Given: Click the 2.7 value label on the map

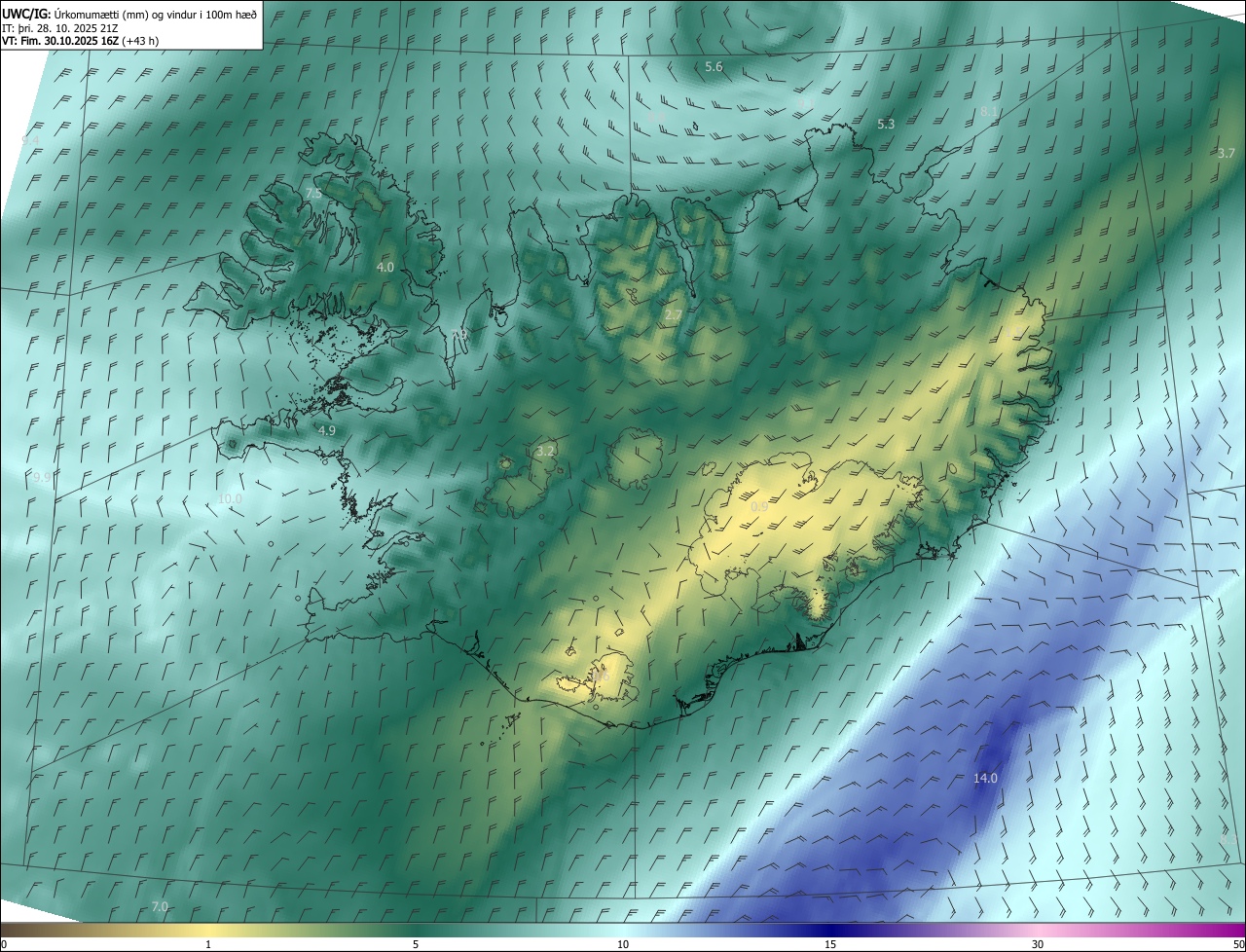Looking at the screenshot, I should point(673,315).
